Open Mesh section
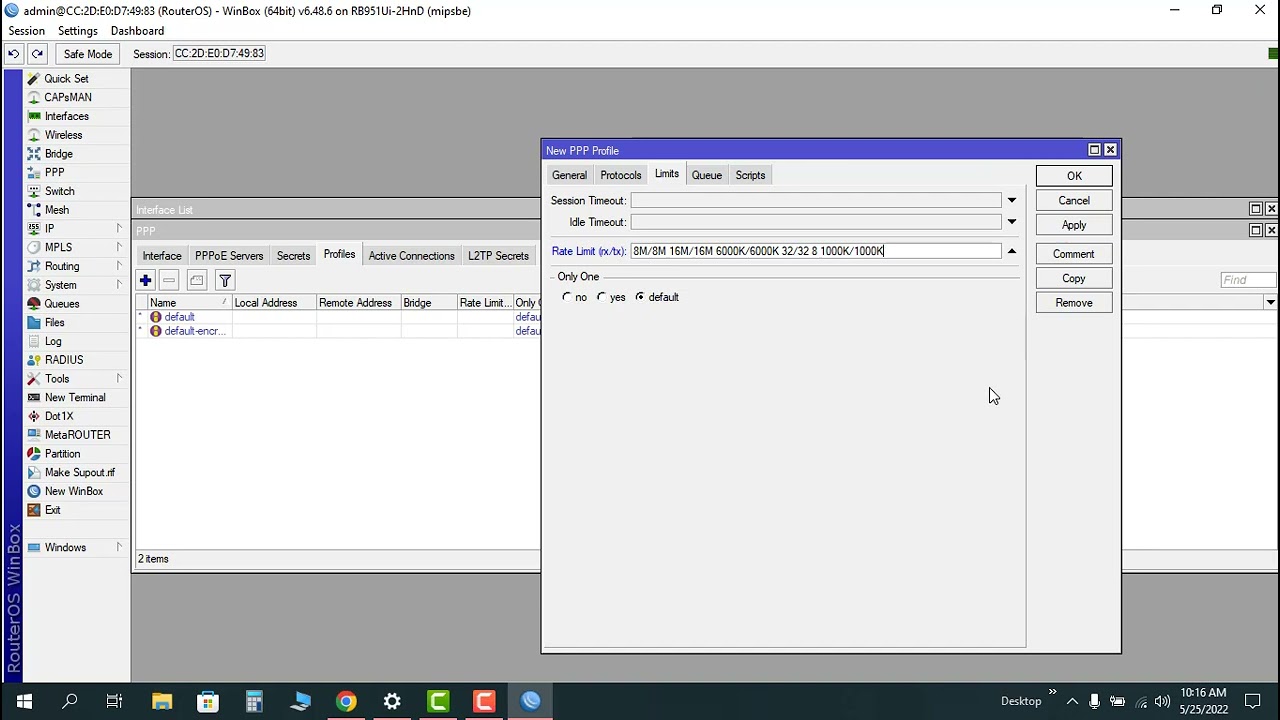This screenshot has width=1280, height=720. (56, 210)
